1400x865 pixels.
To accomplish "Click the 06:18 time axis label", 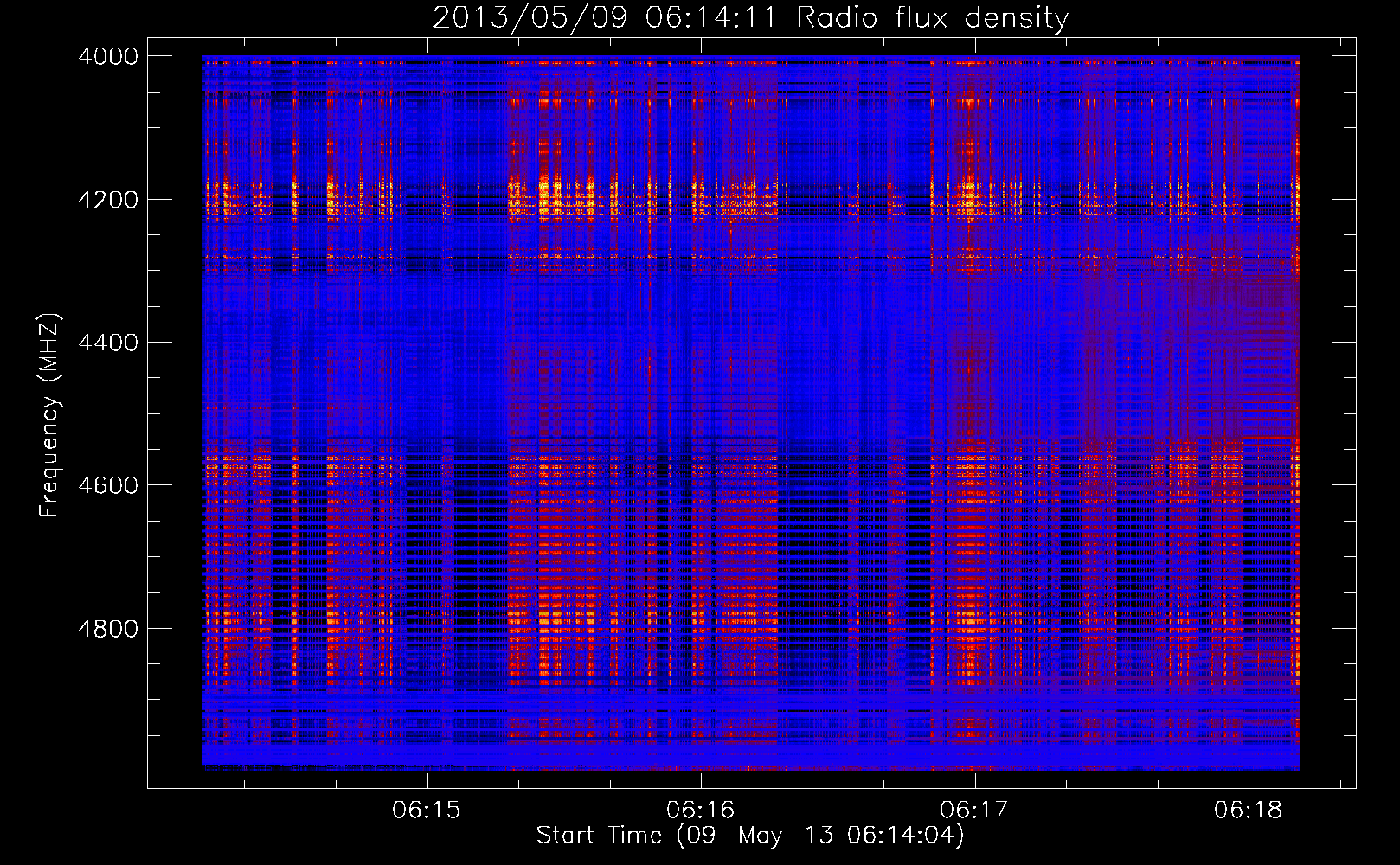I will coord(1248,811).
